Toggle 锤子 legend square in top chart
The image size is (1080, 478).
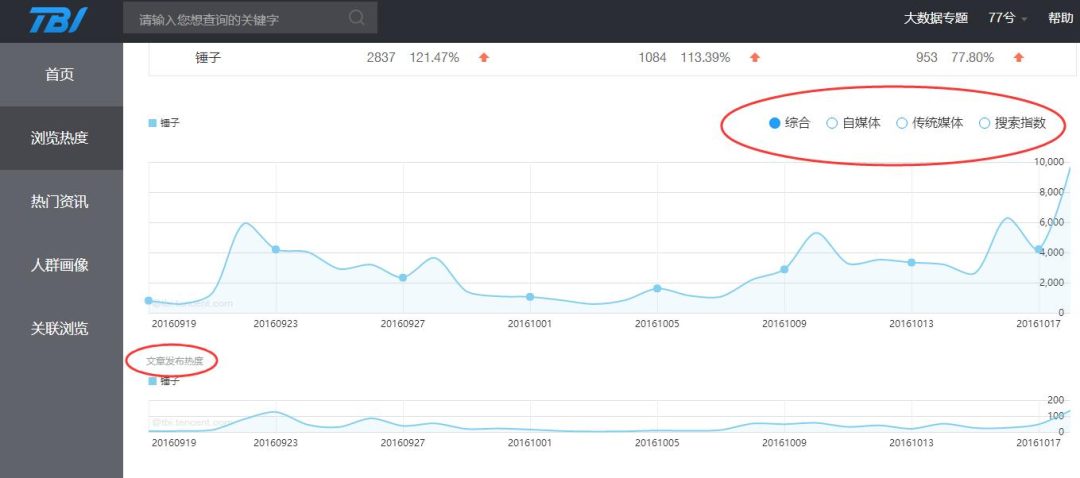(x=153, y=123)
